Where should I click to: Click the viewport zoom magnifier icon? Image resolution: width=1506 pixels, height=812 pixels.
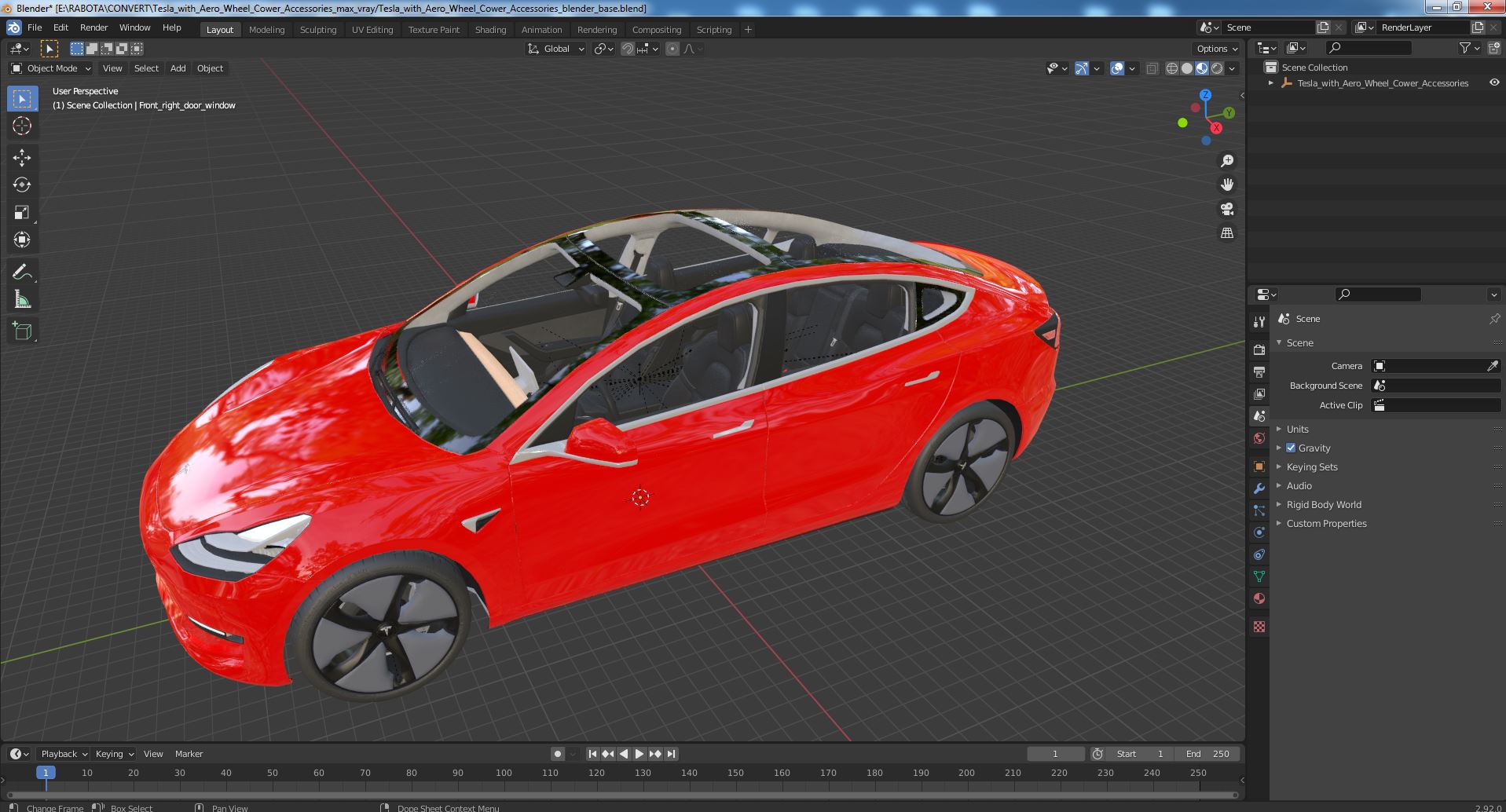pyautogui.click(x=1226, y=161)
